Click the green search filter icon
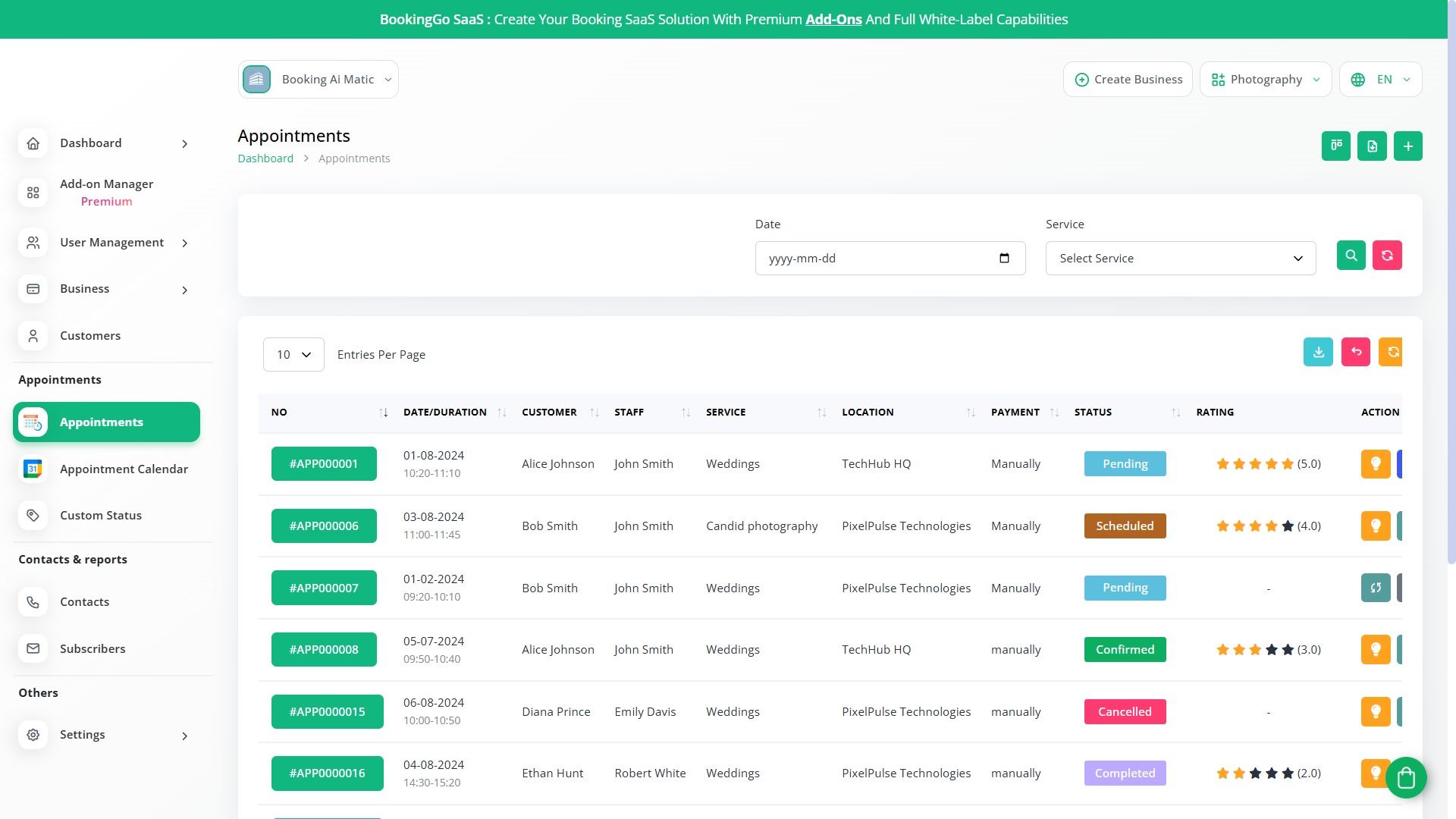The image size is (1456, 819). pos(1351,256)
